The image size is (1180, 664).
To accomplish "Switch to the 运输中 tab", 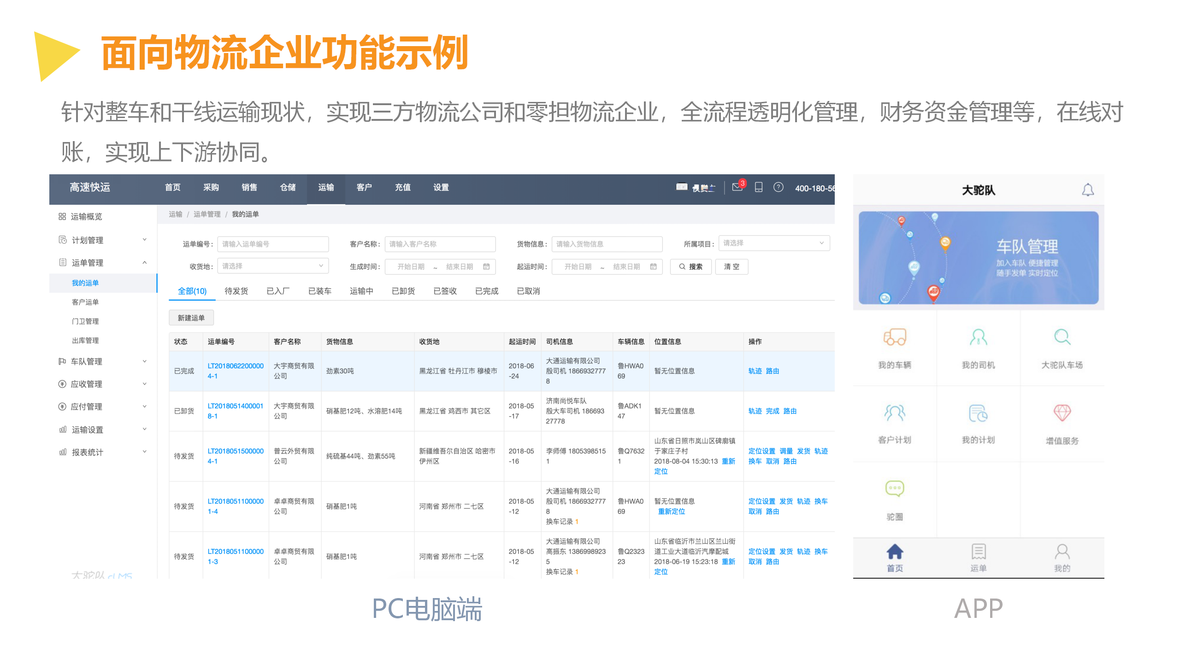I will click(361, 291).
